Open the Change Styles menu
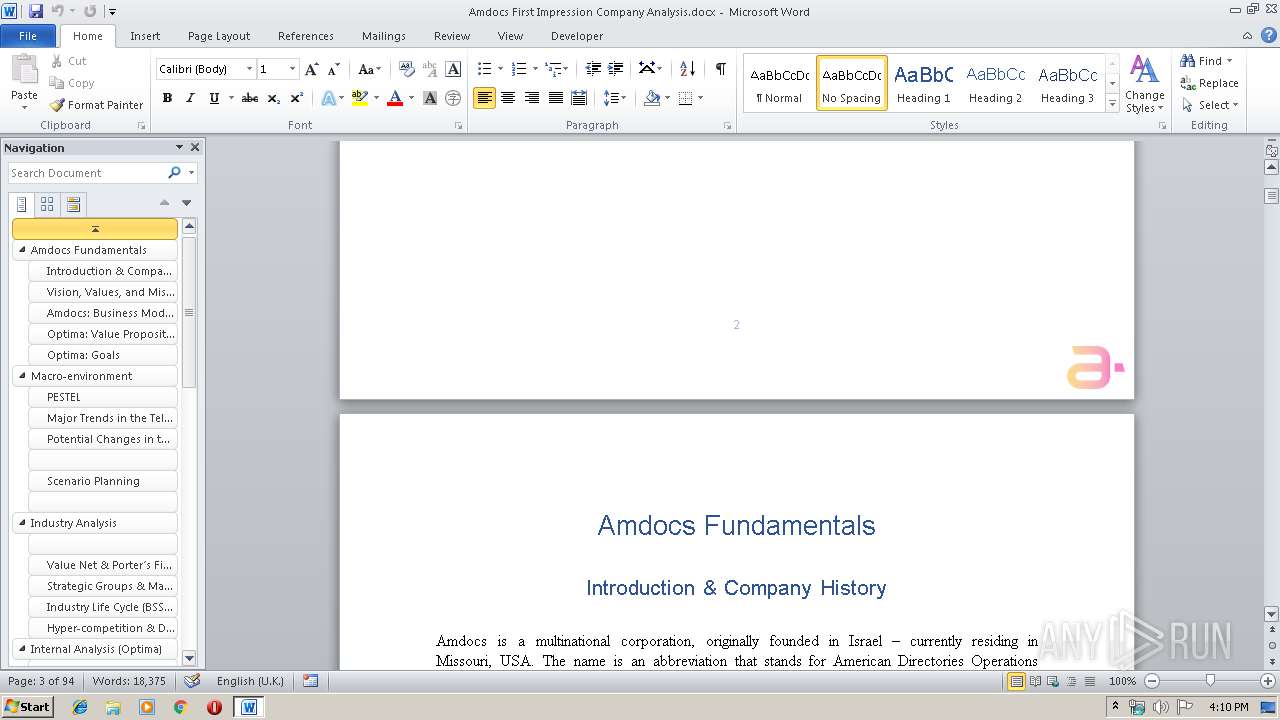The height and width of the screenshot is (720, 1280). tap(1144, 84)
